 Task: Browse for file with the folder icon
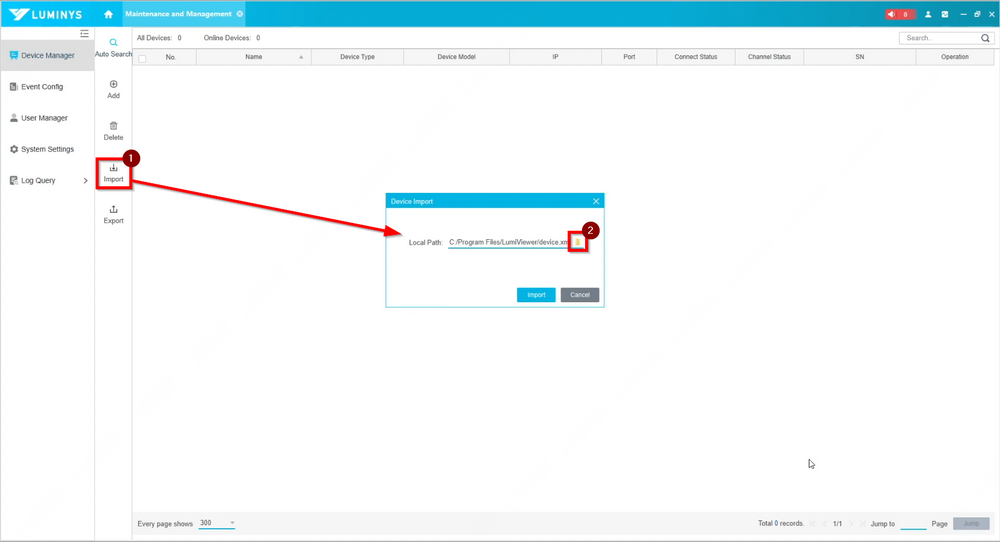pyautogui.click(x=577, y=242)
